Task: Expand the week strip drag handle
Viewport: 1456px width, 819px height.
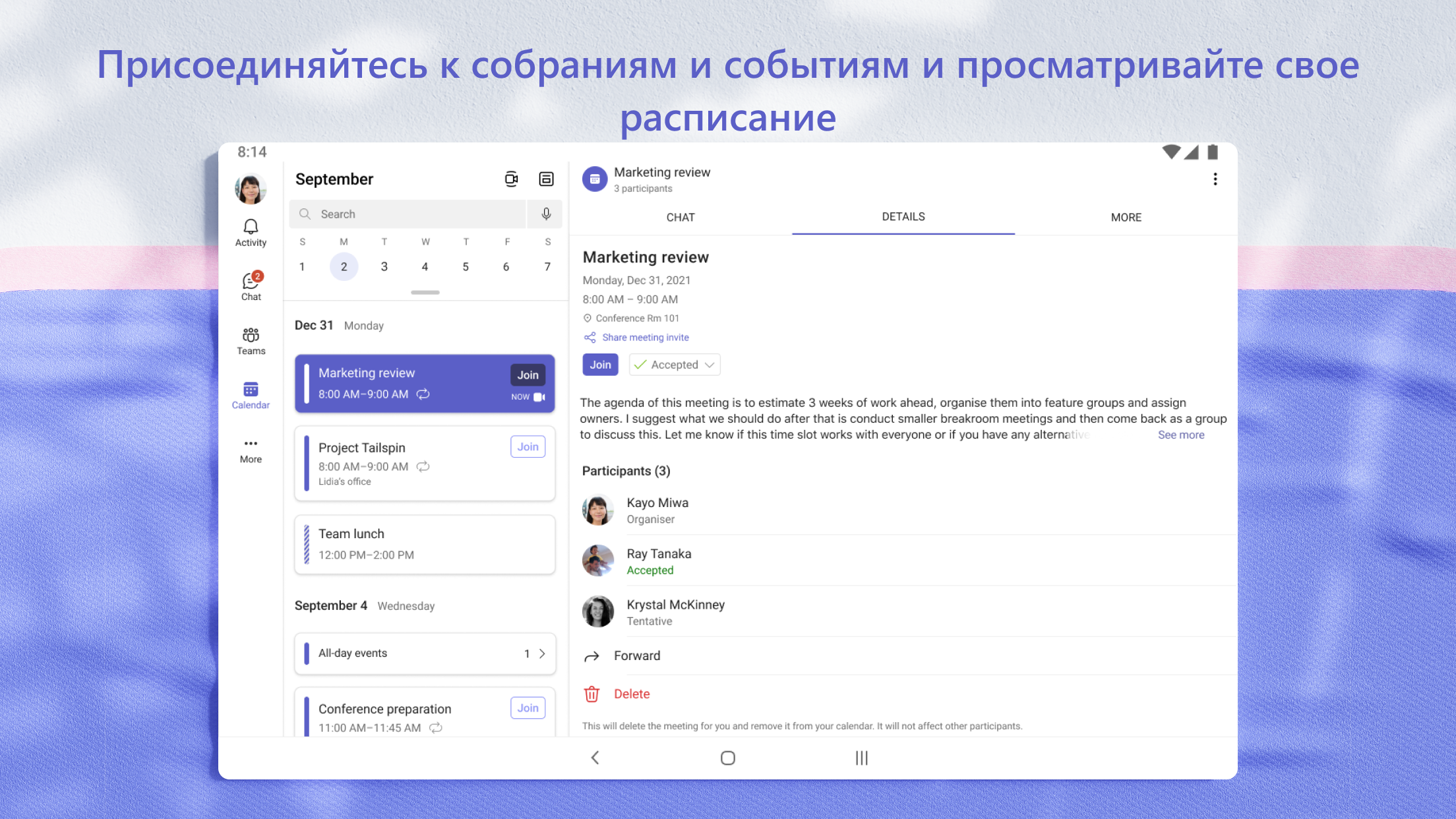Action: [425, 292]
